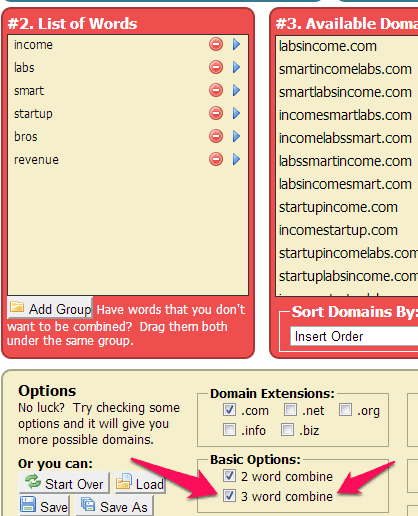
Task: Select domain smartincomelabs.com
Action: coord(345,69)
